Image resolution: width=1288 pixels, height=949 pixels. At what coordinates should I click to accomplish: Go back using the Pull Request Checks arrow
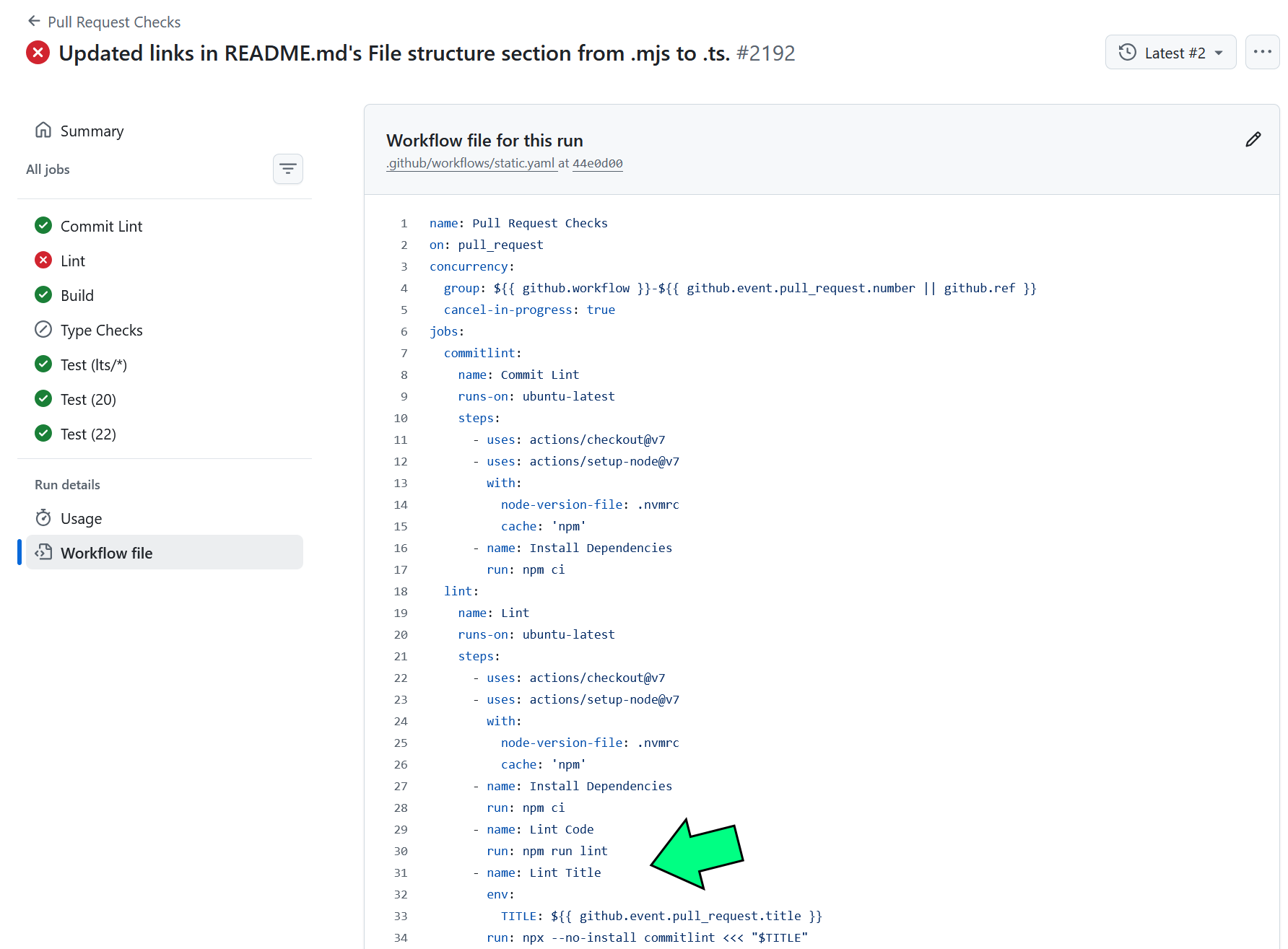[x=34, y=21]
